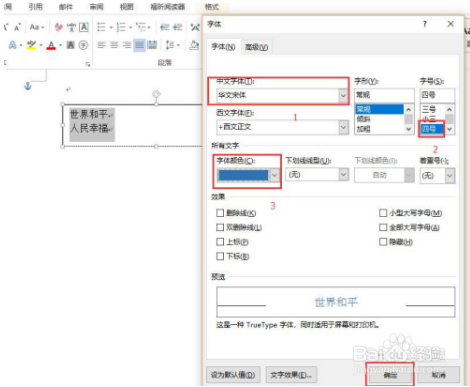Screen dimensions: 470x387
Task: Click the yellow text highlight icon
Action: [31, 45]
